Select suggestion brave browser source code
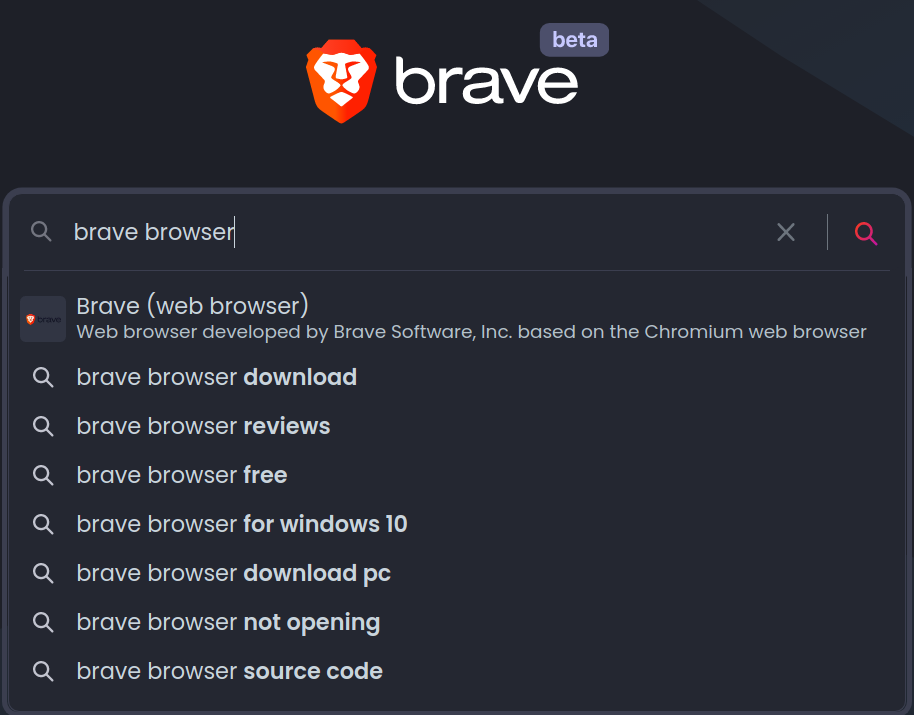This screenshot has width=914, height=715. point(456,671)
